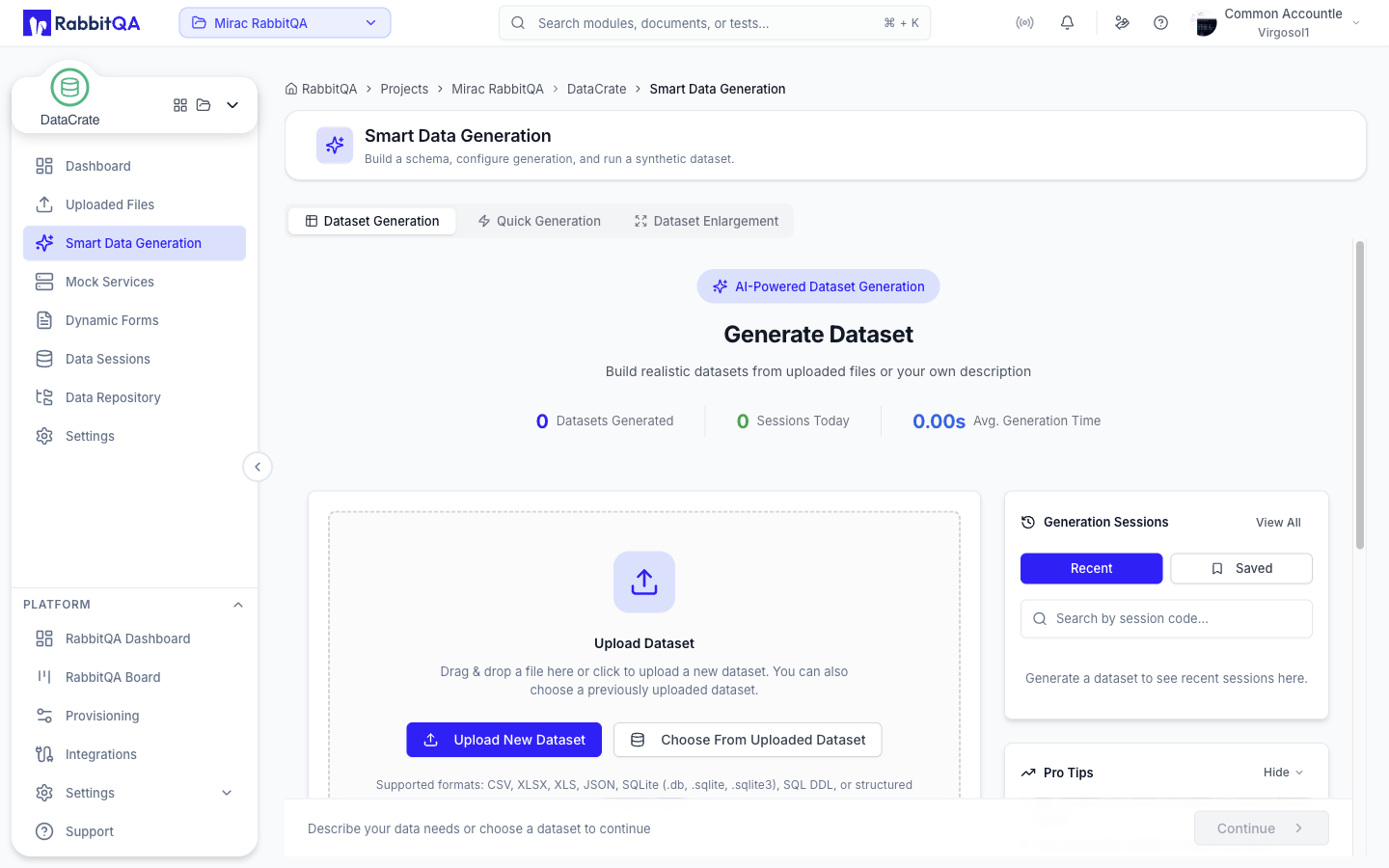Click the upload arrow icon in drop zone
The height and width of the screenshot is (868, 1389).
pyautogui.click(x=644, y=582)
